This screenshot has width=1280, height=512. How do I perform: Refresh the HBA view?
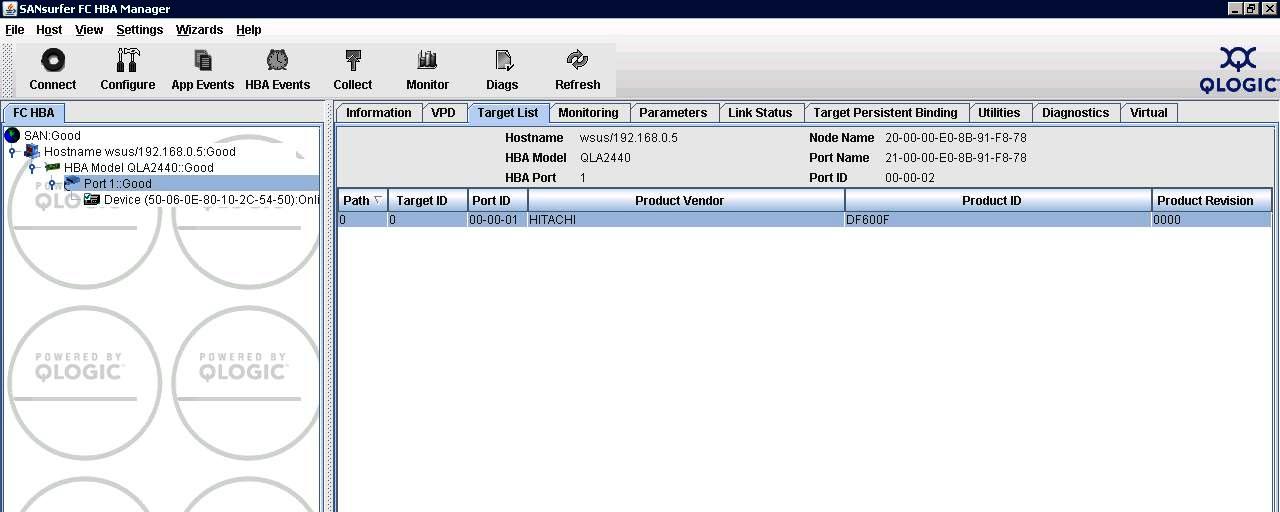click(577, 61)
